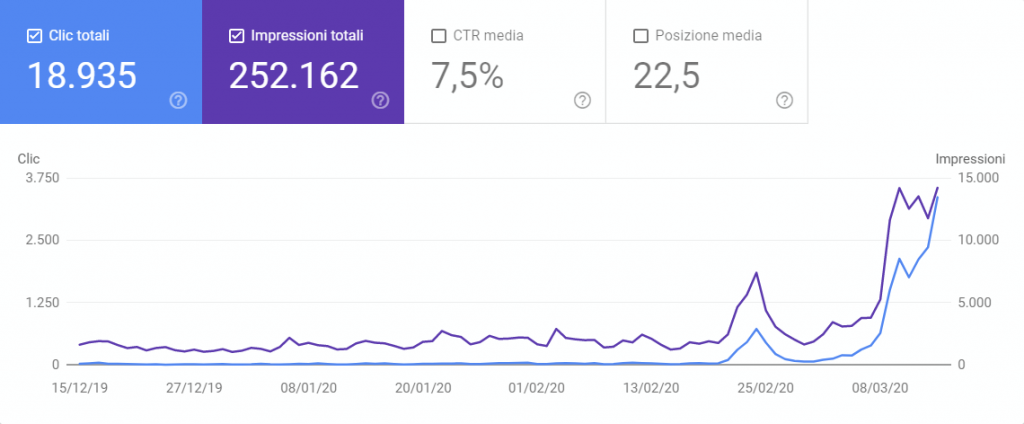Click the Clic axis title
The image size is (1024, 424).
[29, 159]
